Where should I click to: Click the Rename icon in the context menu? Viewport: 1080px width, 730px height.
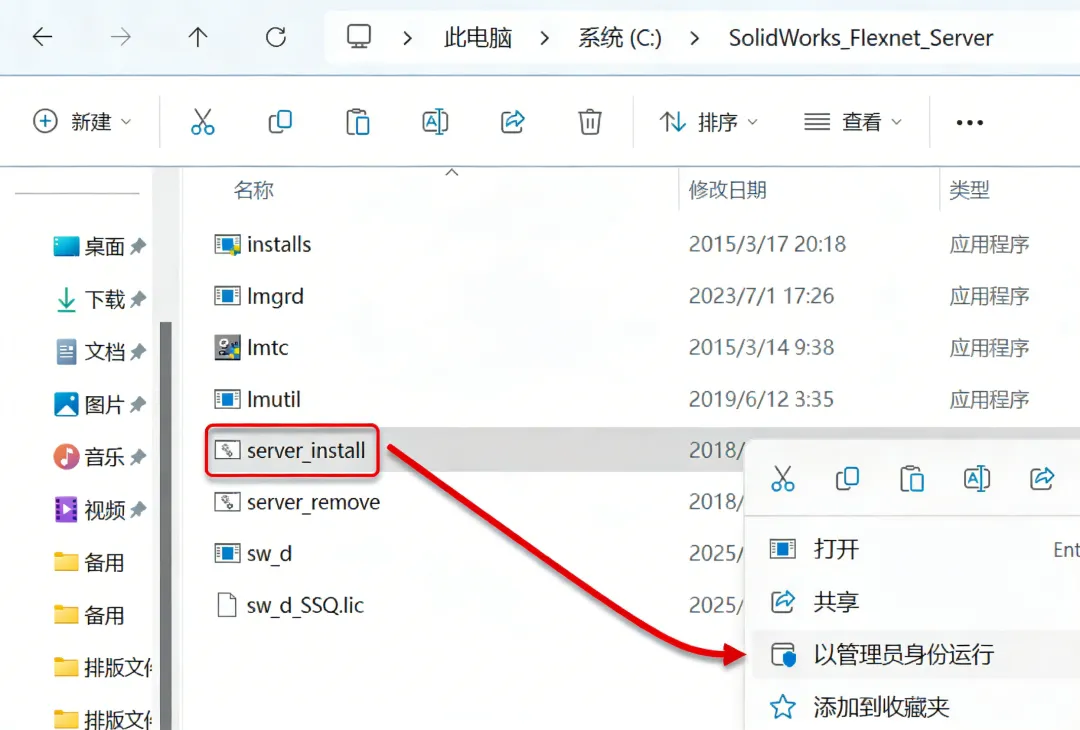(977, 478)
